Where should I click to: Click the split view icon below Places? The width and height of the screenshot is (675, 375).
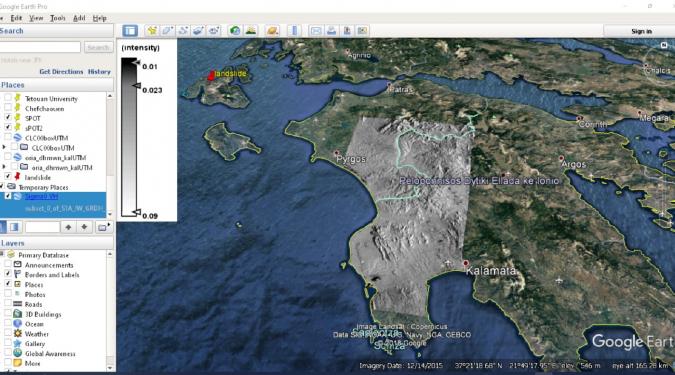point(14,227)
